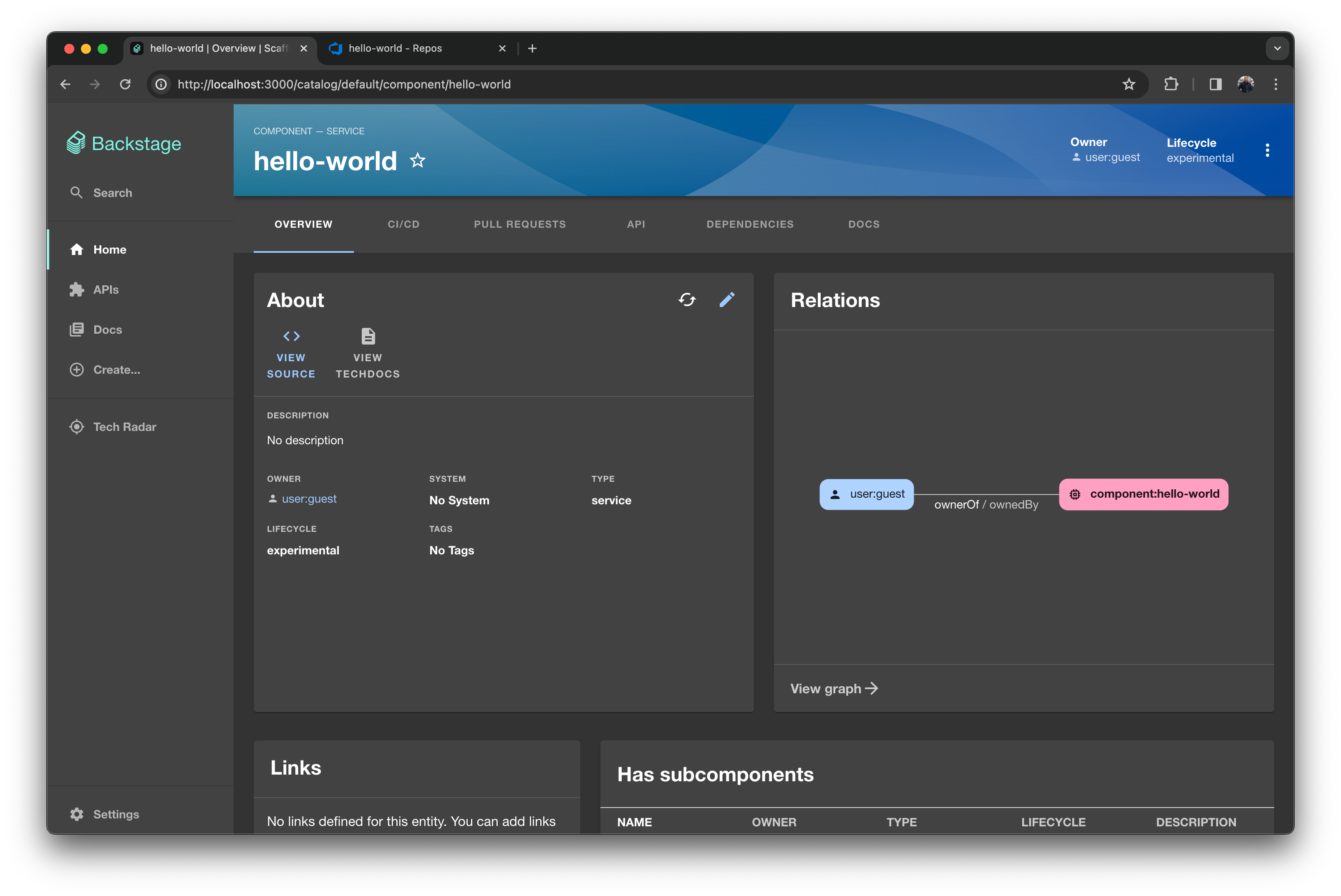Screen dimensions: 1341x896
Task: Click 'ownerOf / ownedBy' relation label
Action: pyautogui.click(x=986, y=505)
